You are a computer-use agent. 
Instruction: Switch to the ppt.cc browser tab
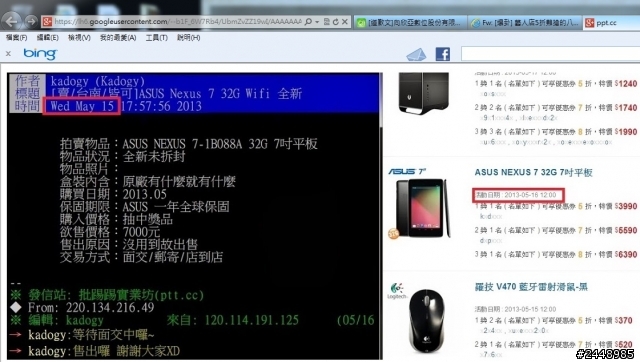coord(611,22)
